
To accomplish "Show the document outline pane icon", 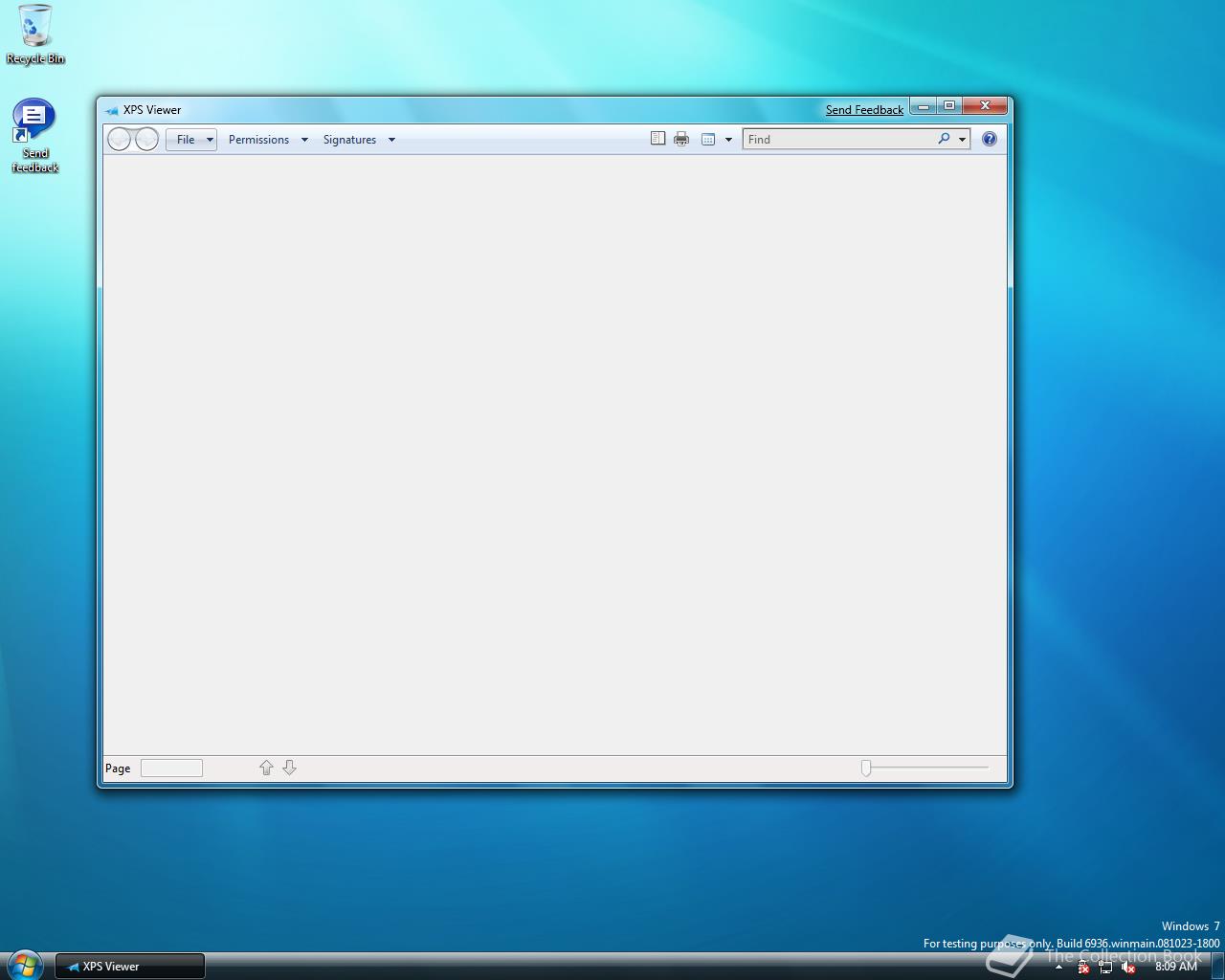I will click(657, 139).
